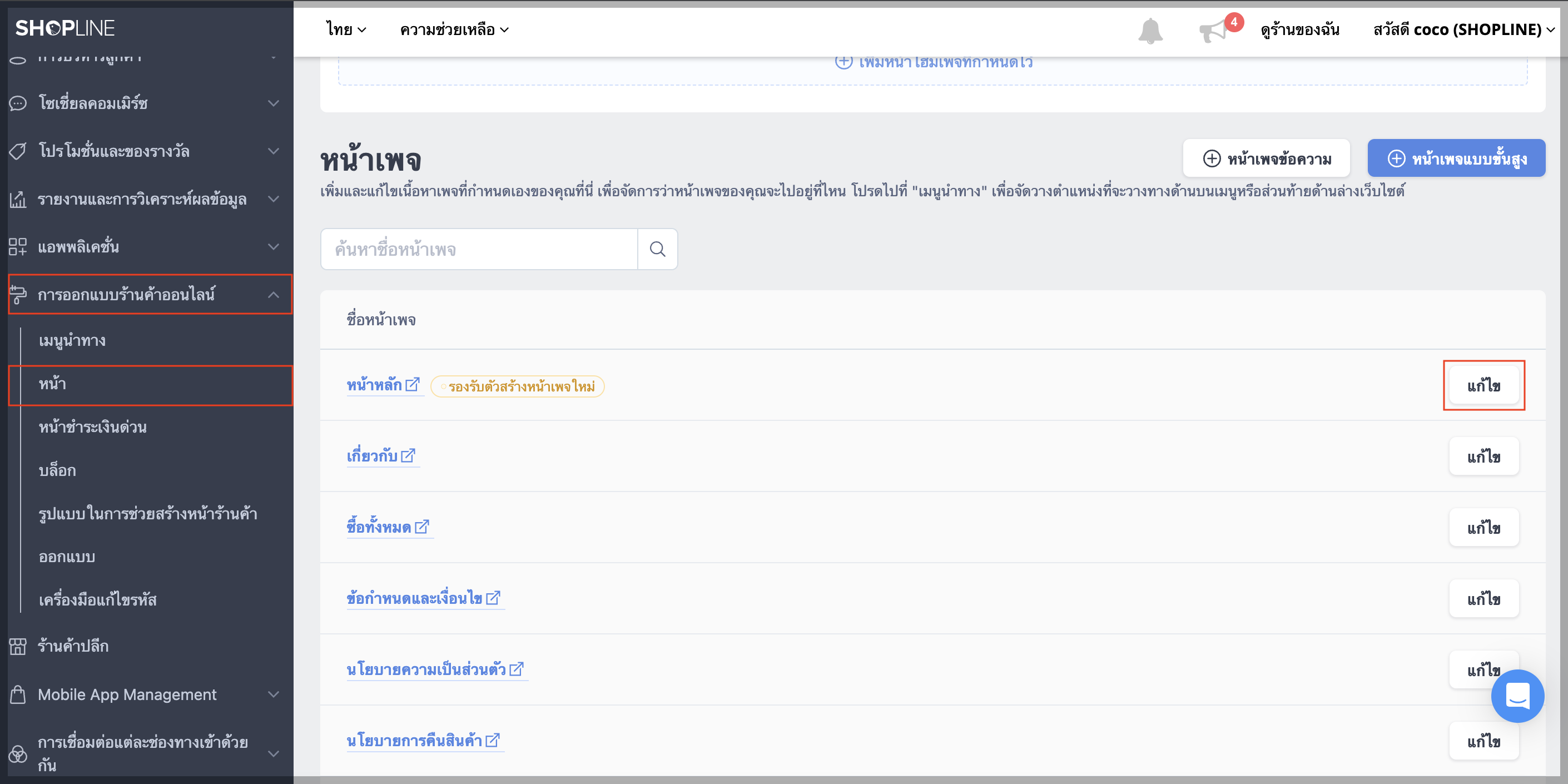Click the แอพพลิเคชั่น grid icon
The width and height of the screenshot is (1568, 784).
pos(18,246)
